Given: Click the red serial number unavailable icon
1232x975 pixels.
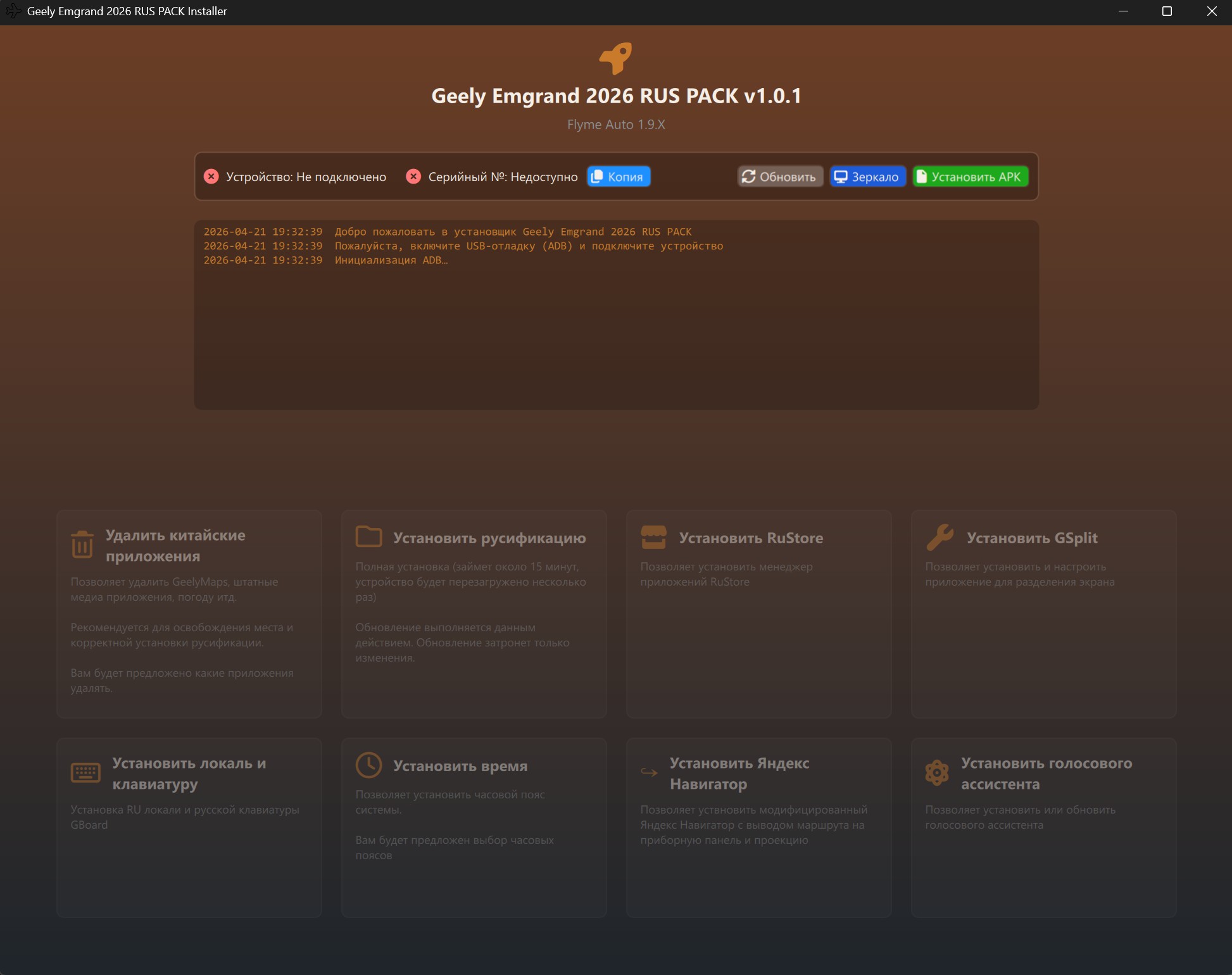Looking at the screenshot, I should pos(413,177).
